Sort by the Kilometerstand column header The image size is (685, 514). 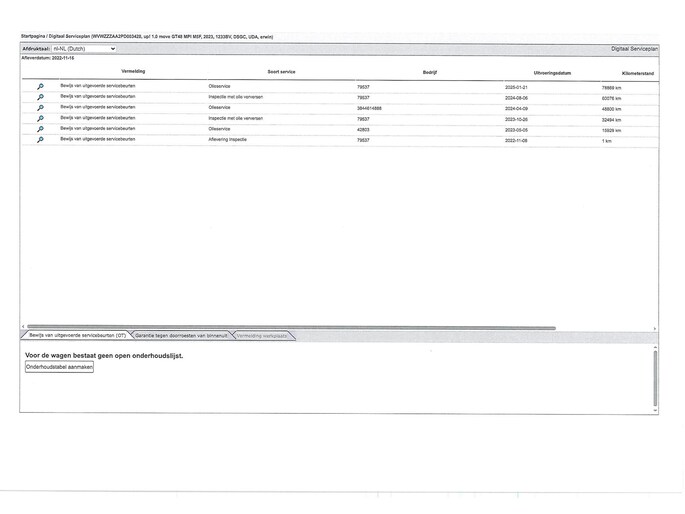pyautogui.click(x=638, y=73)
